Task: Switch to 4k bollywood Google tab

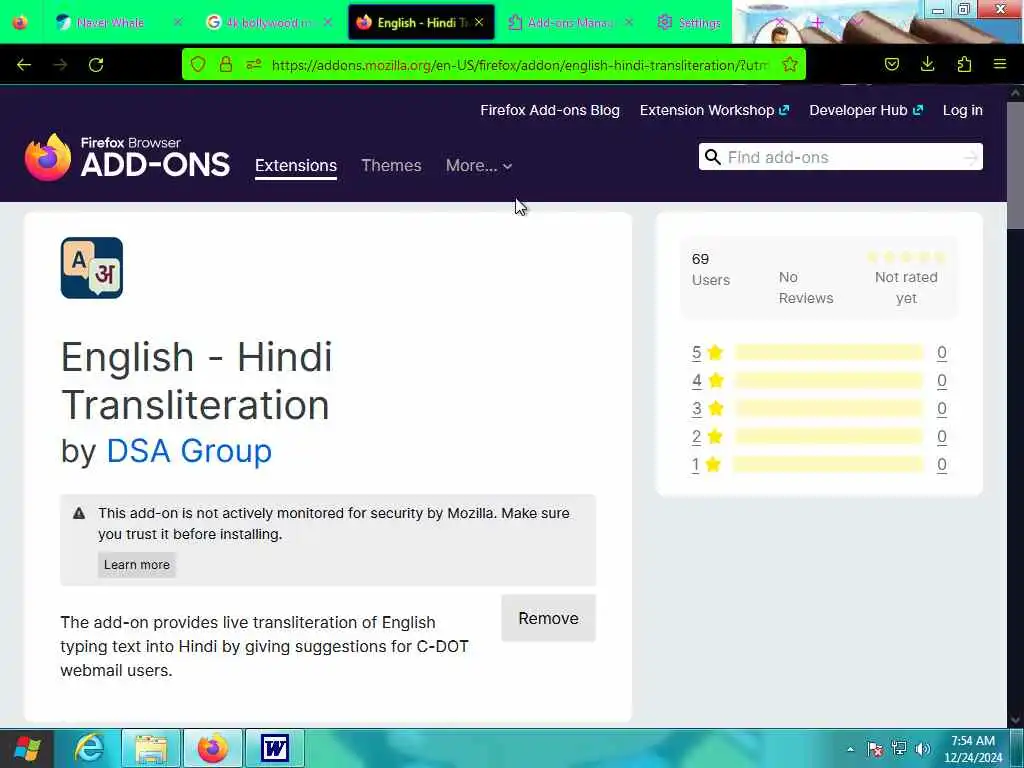Action: (x=269, y=22)
